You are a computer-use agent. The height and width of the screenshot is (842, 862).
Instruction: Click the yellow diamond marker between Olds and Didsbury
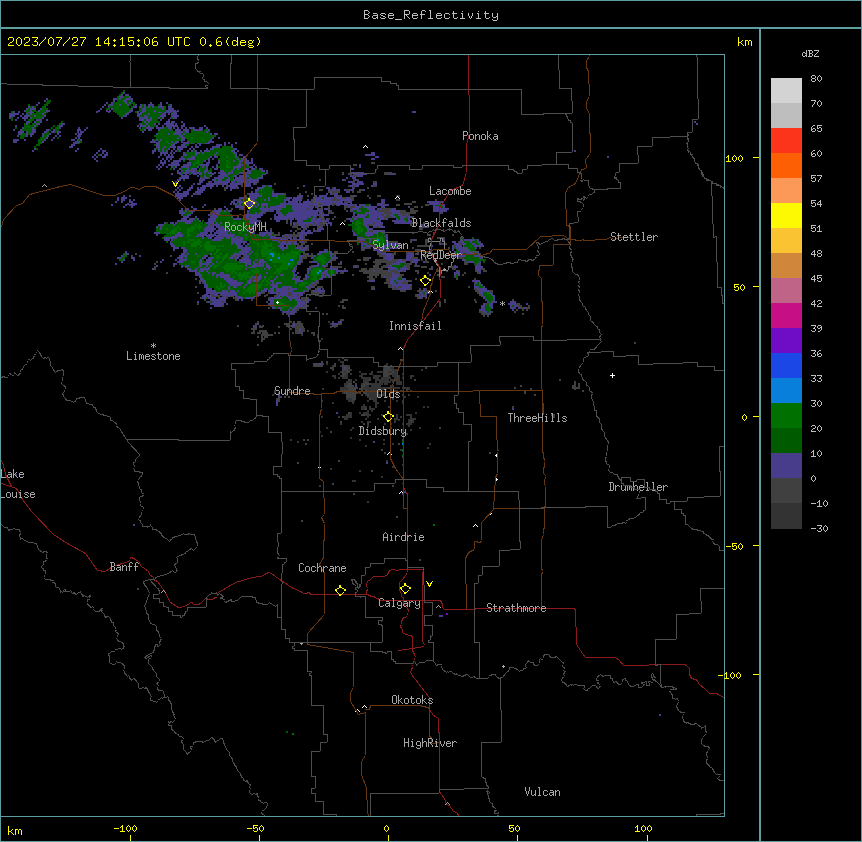point(388,417)
